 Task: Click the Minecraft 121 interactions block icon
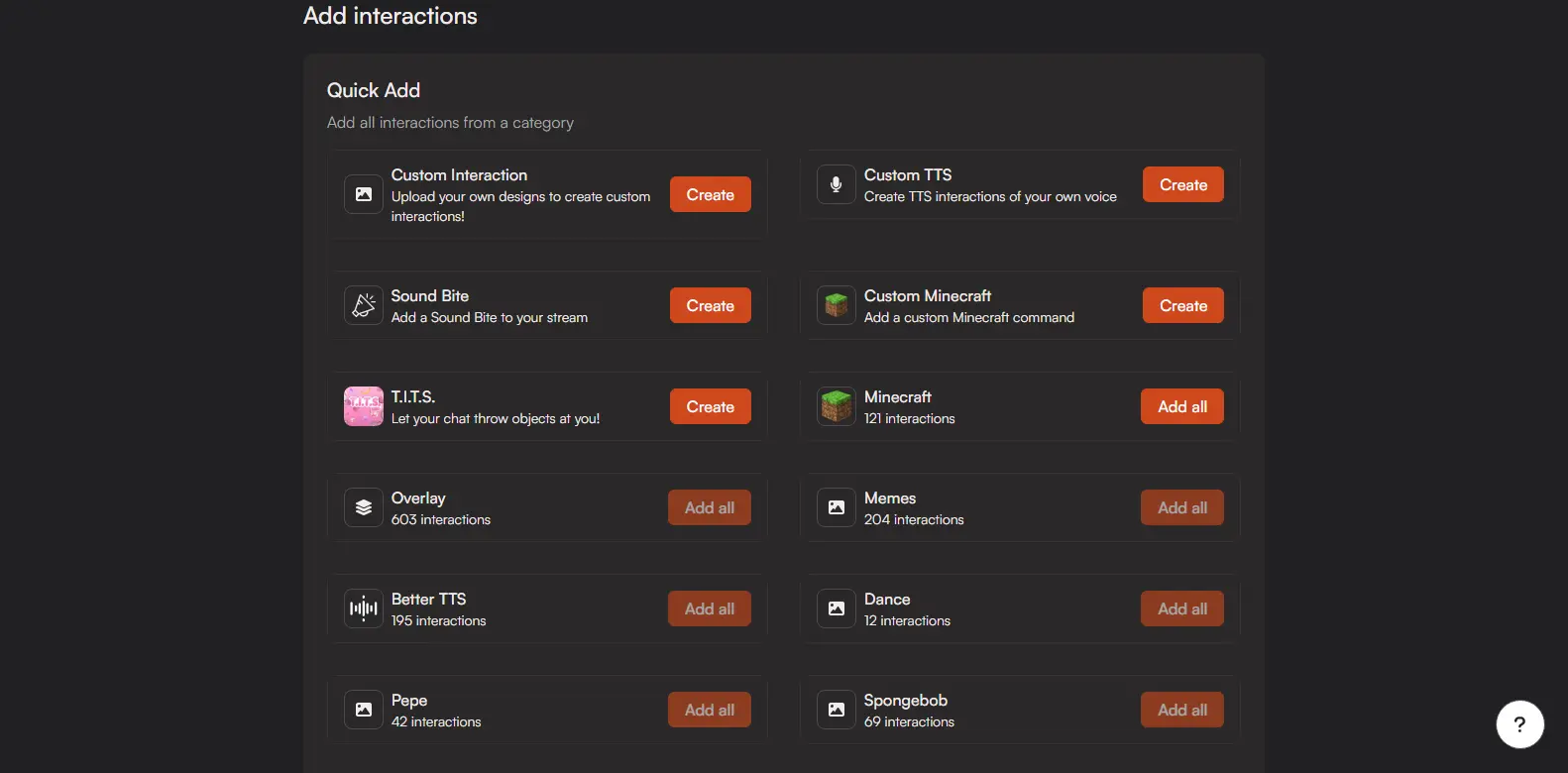[837, 406]
